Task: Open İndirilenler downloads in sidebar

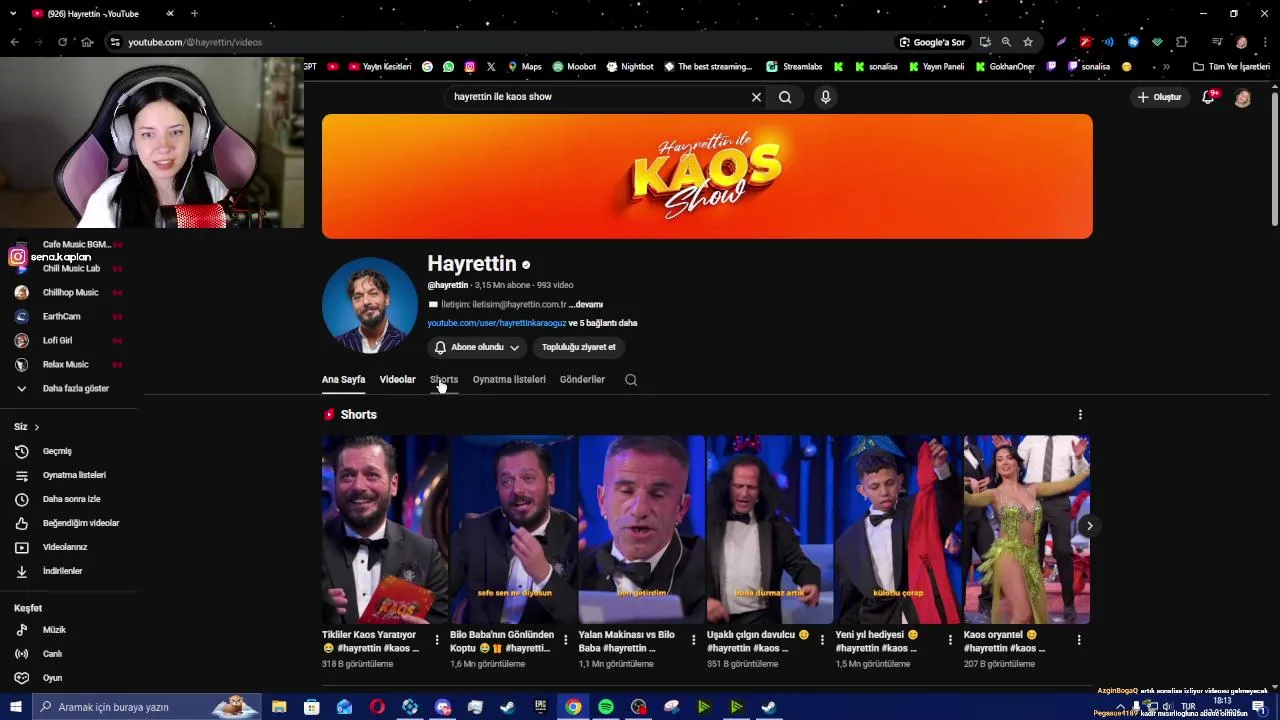Action: [x=68, y=571]
